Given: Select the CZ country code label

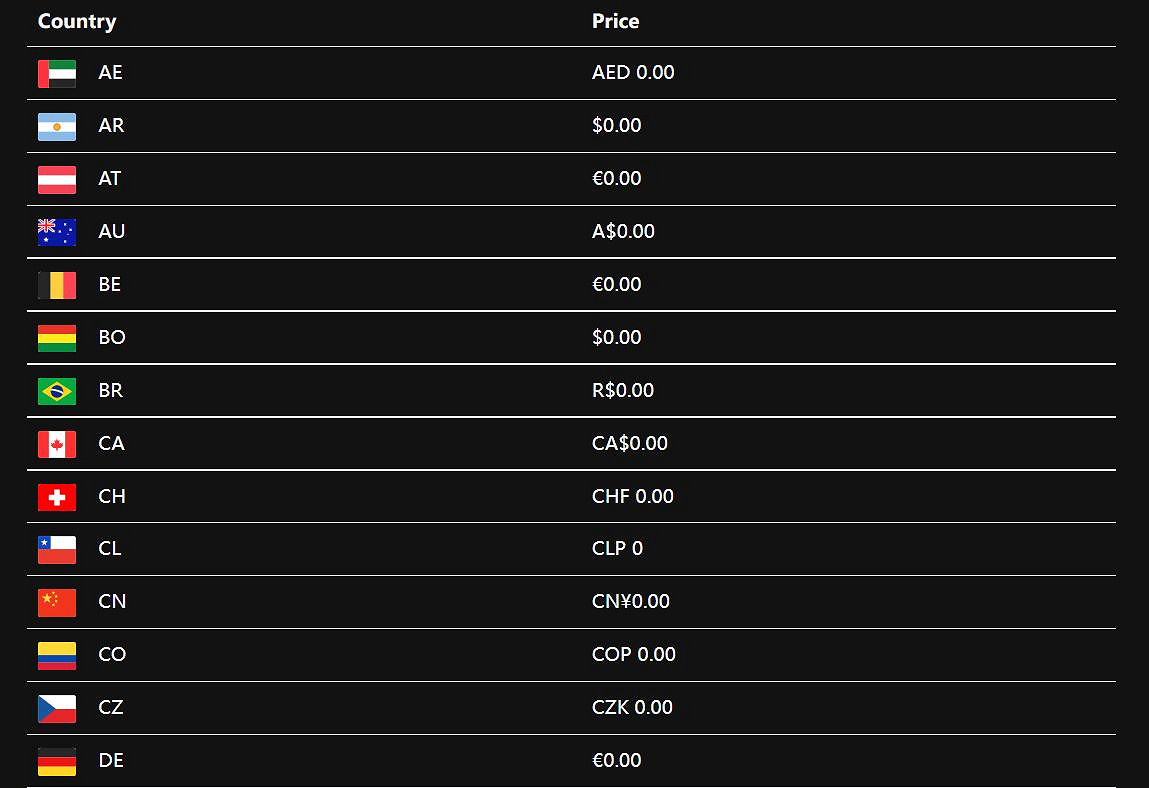Looking at the screenshot, I should click(111, 708).
